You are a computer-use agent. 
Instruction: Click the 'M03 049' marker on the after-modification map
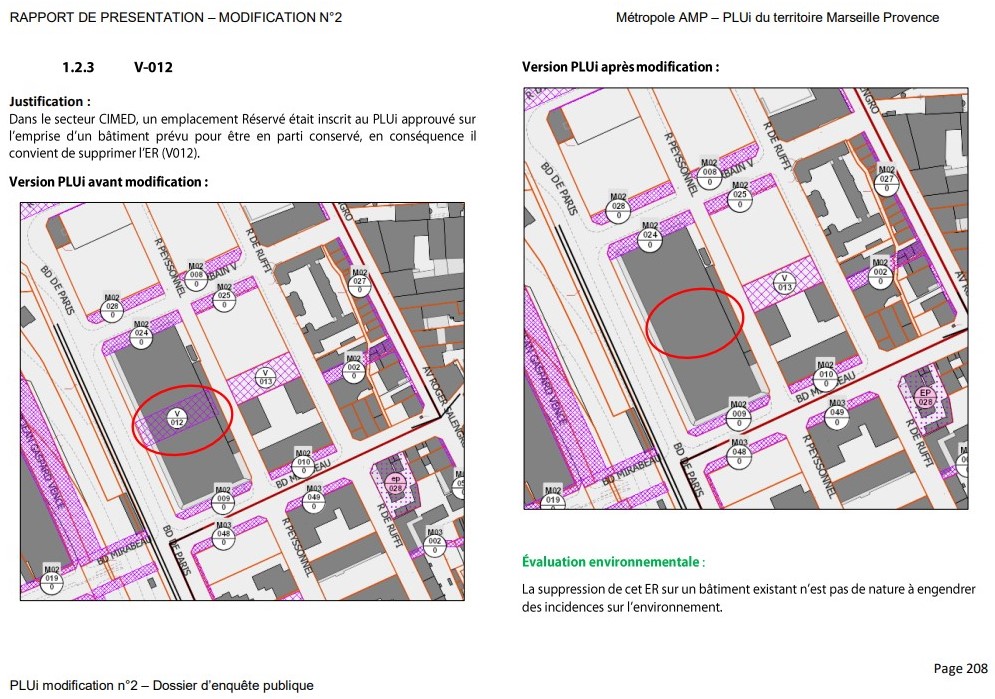837,414
